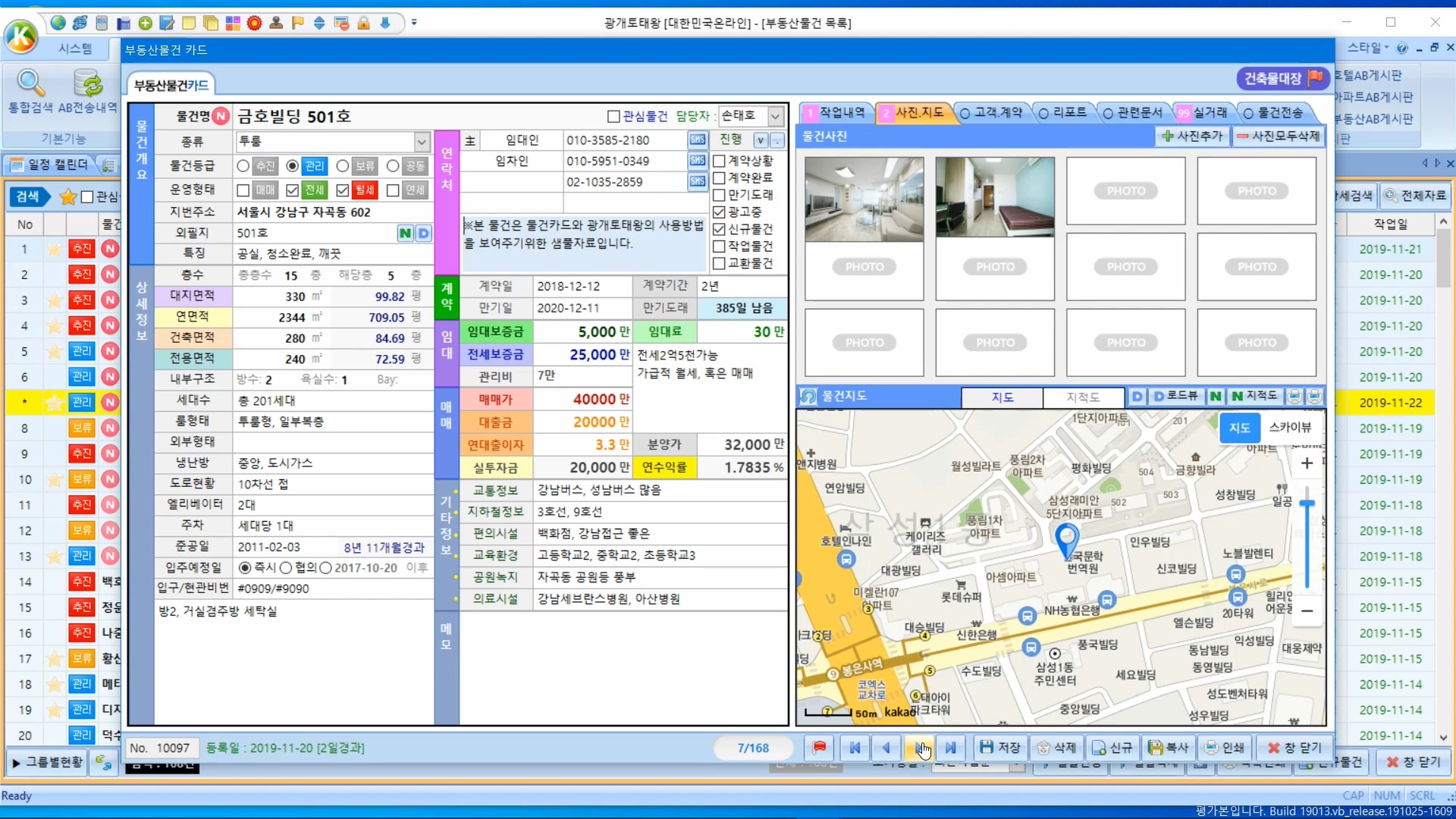Expand the 종류 투룸 dropdown
The width and height of the screenshot is (1456, 819).
coord(422,142)
